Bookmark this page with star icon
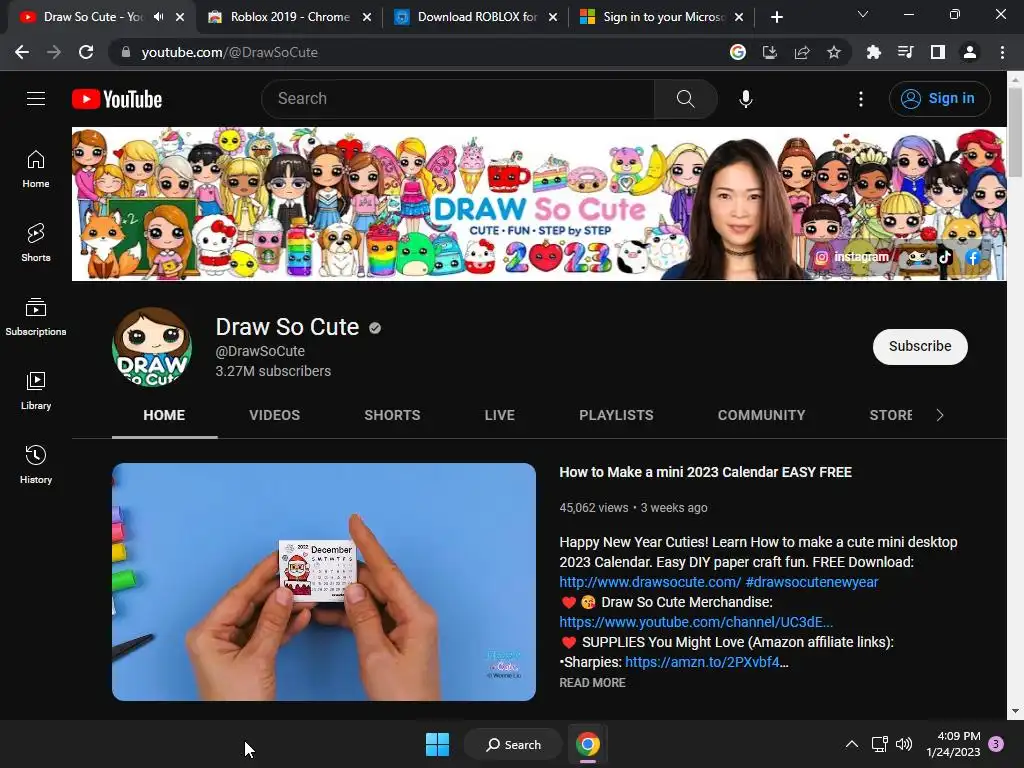Viewport: 1024px width, 768px height. [834, 52]
